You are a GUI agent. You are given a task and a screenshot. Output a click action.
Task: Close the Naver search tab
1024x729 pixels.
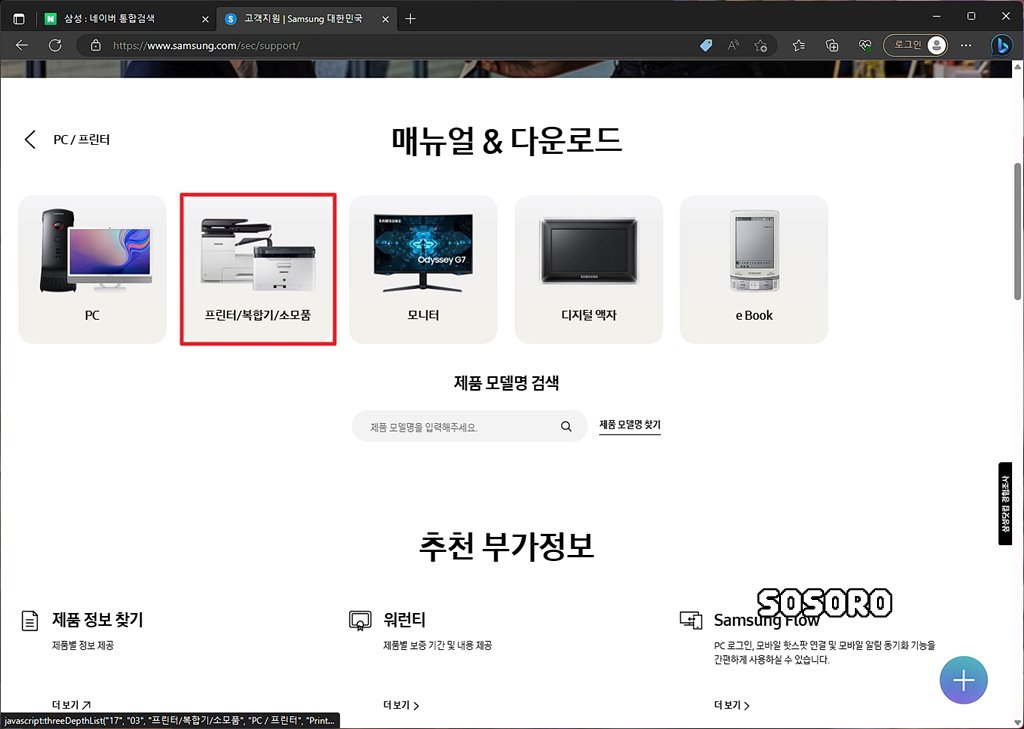[x=205, y=20]
